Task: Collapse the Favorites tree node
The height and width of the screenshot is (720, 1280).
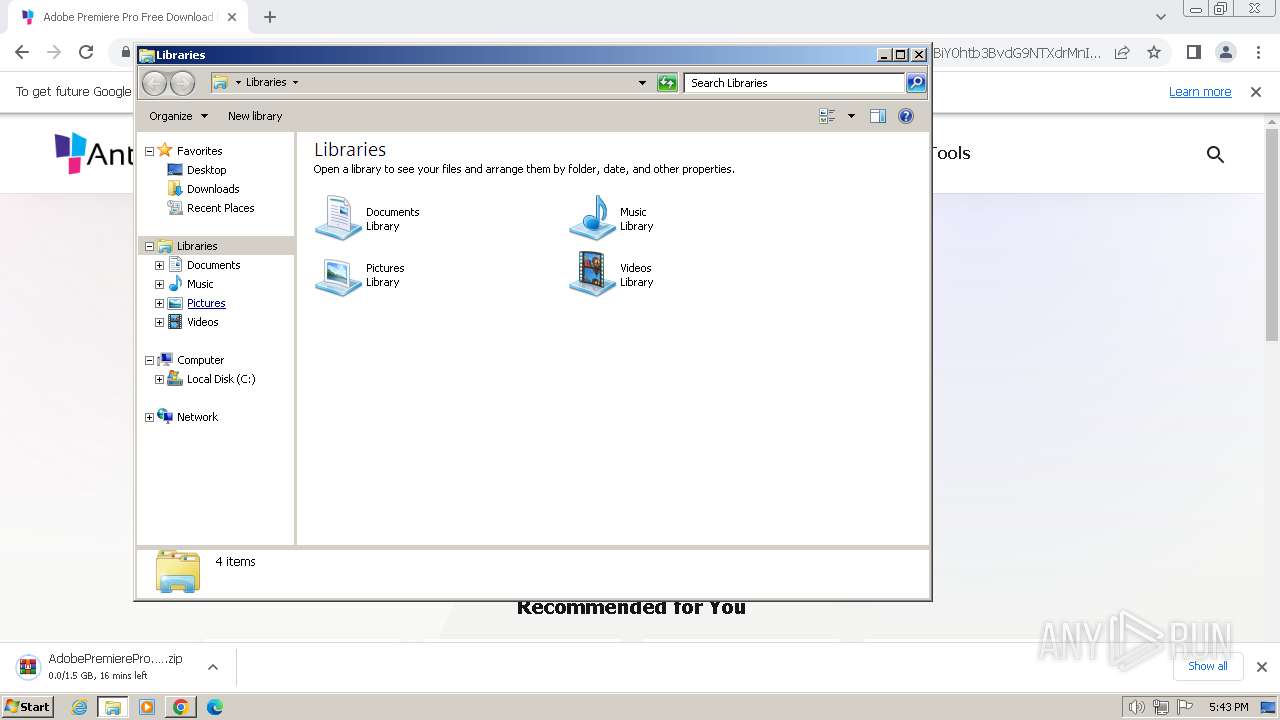Action: point(149,151)
